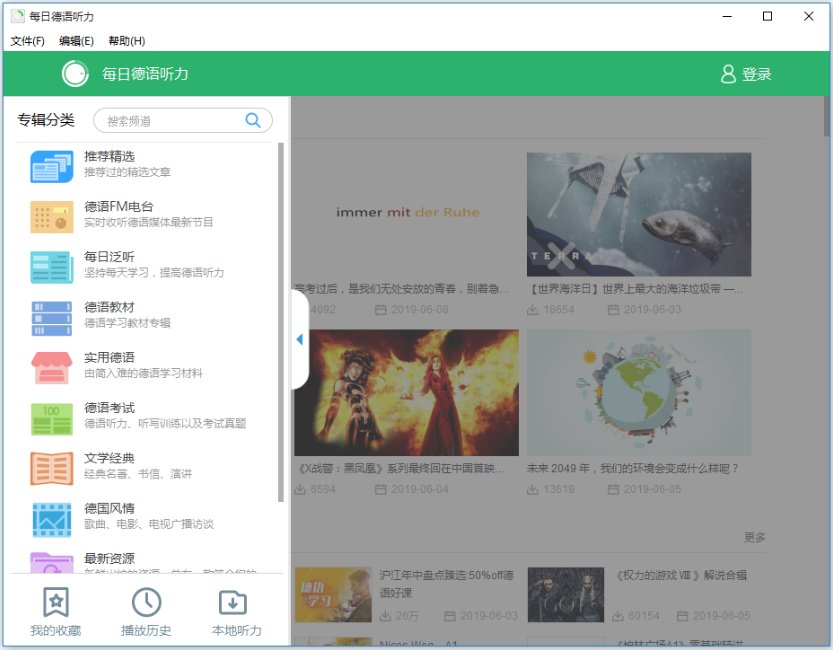Click the 搜索频道 search input field

[170, 120]
